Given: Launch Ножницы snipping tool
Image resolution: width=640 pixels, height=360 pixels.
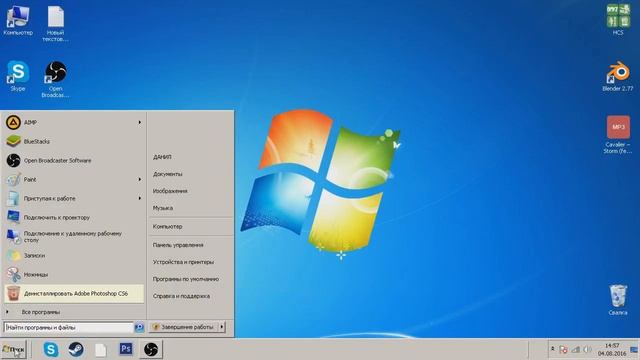Looking at the screenshot, I should (x=74, y=274).
